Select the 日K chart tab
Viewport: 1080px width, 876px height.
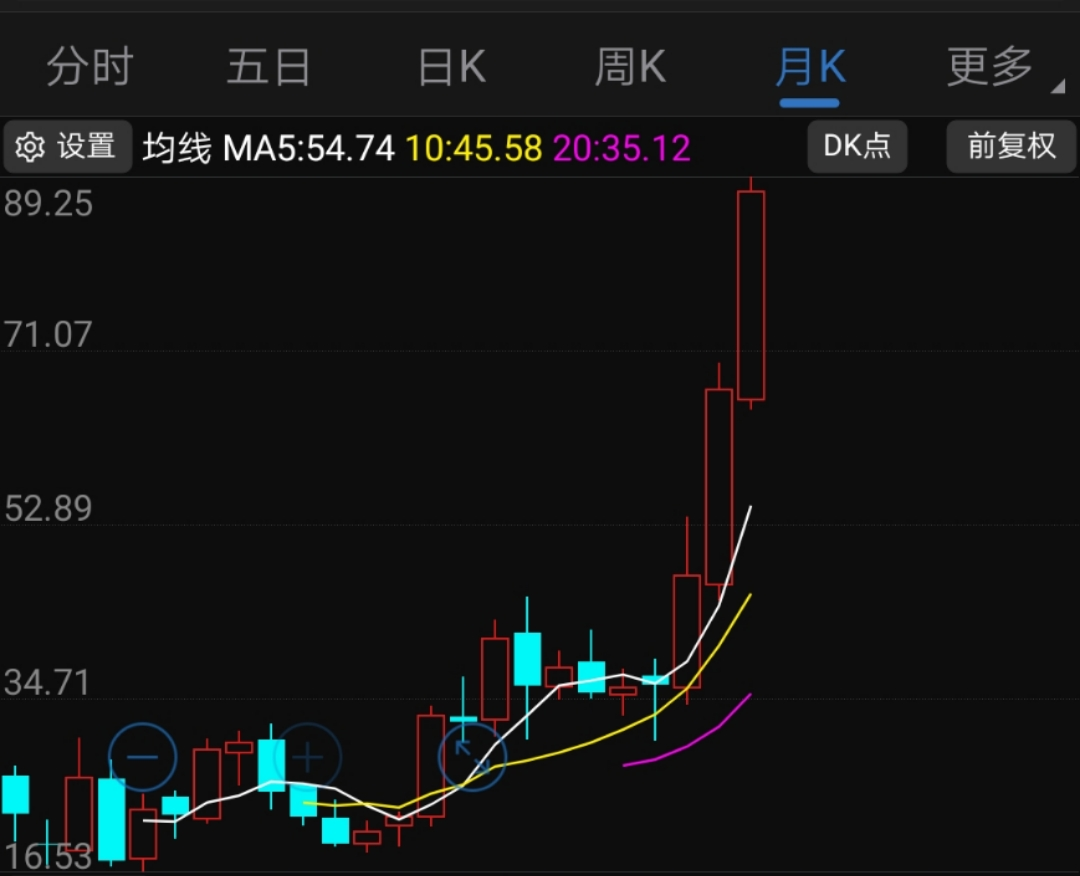[x=451, y=68]
